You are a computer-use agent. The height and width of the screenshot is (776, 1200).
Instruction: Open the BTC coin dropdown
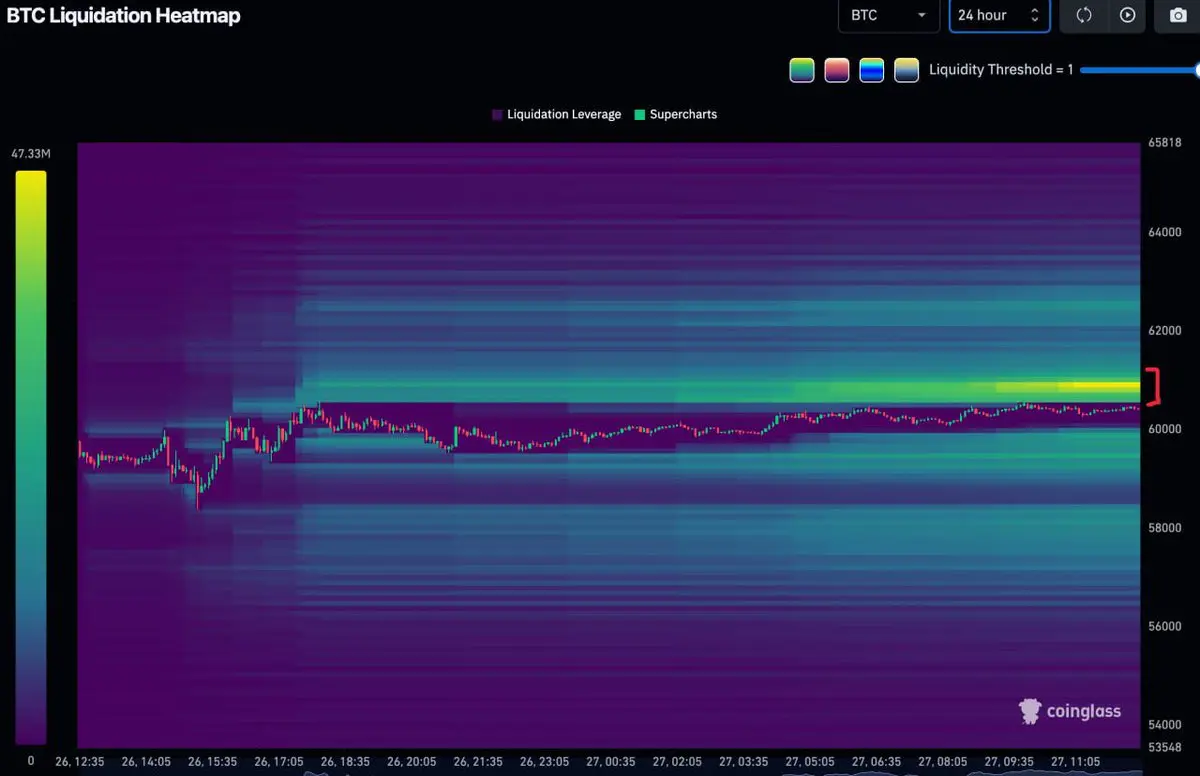888,15
